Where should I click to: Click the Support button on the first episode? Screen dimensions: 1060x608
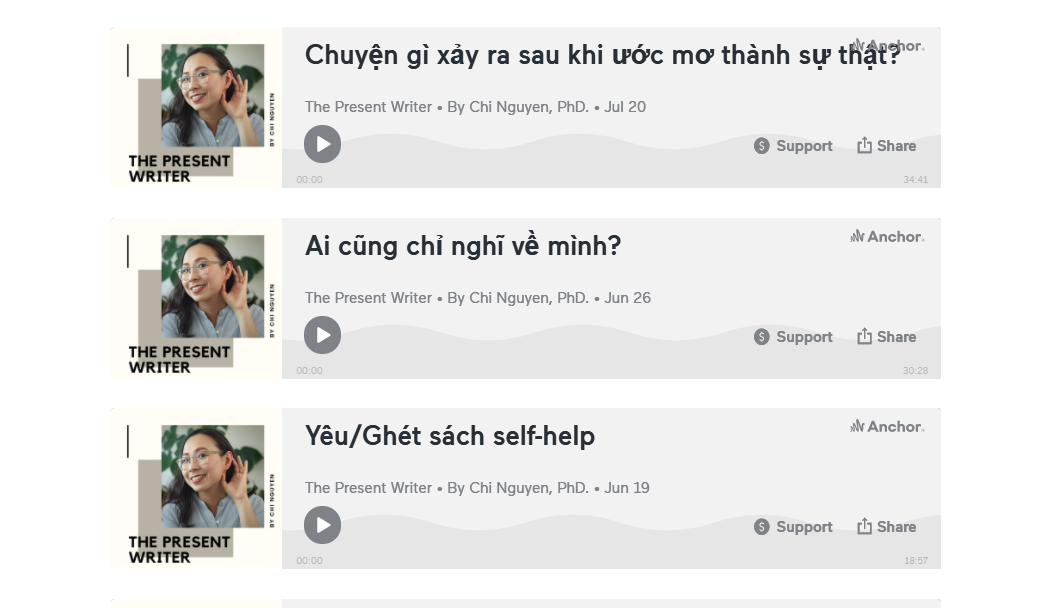pos(793,145)
